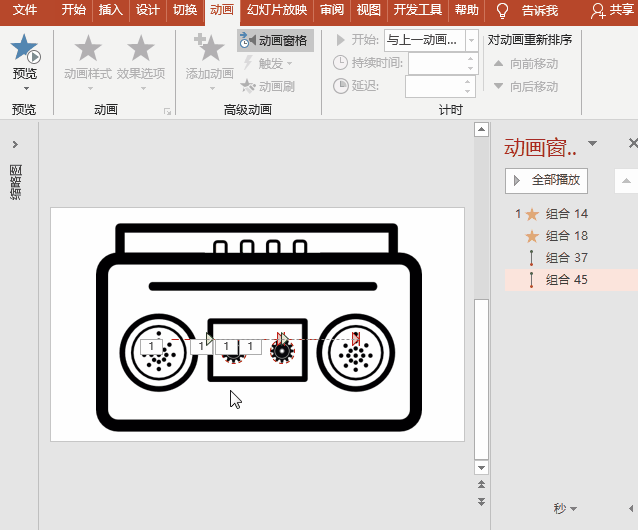
Task: Open the View tab
Action: (369, 10)
